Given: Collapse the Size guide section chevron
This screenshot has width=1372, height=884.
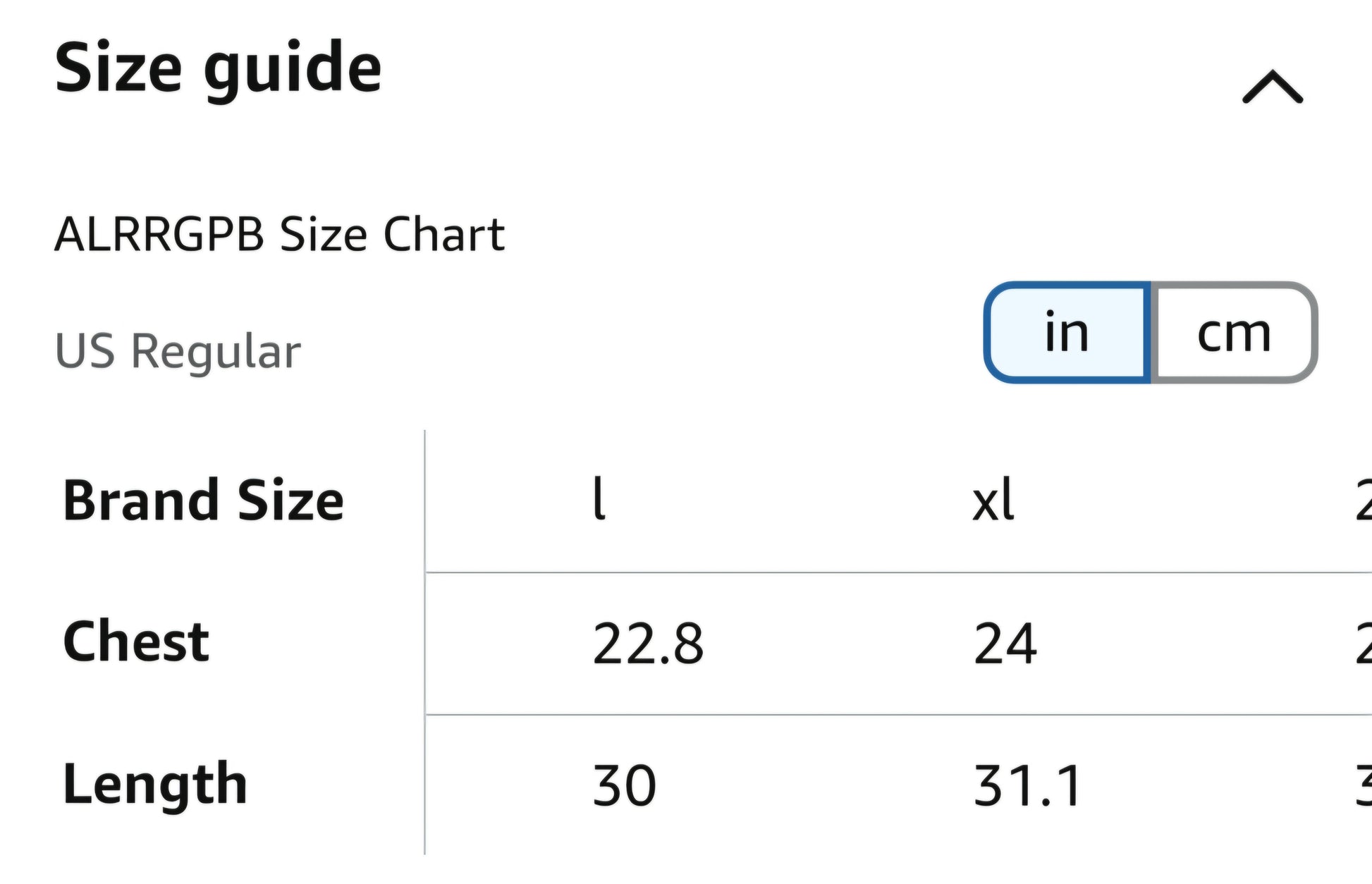Looking at the screenshot, I should (1273, 87).
